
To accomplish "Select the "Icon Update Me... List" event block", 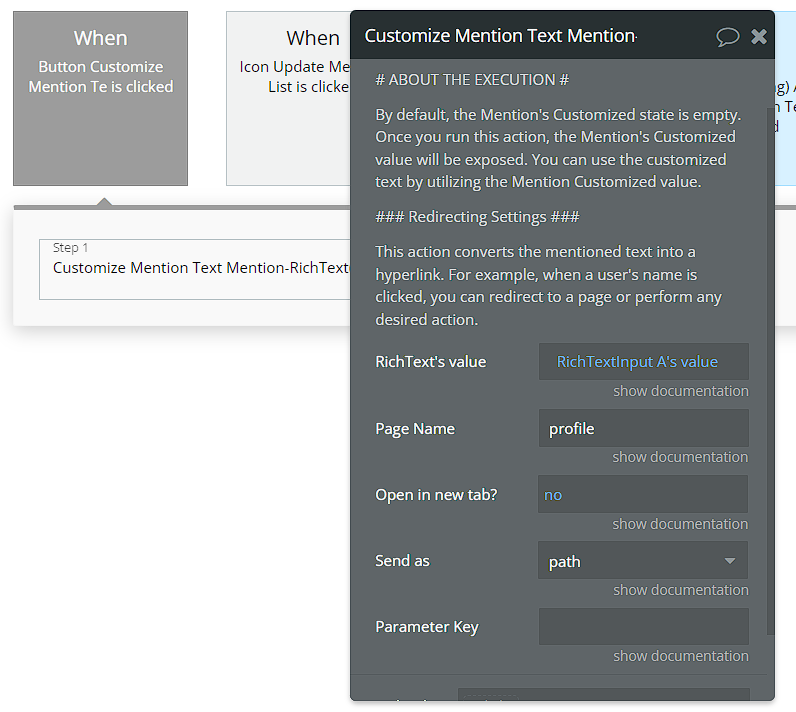I will (x=288, y=98).
